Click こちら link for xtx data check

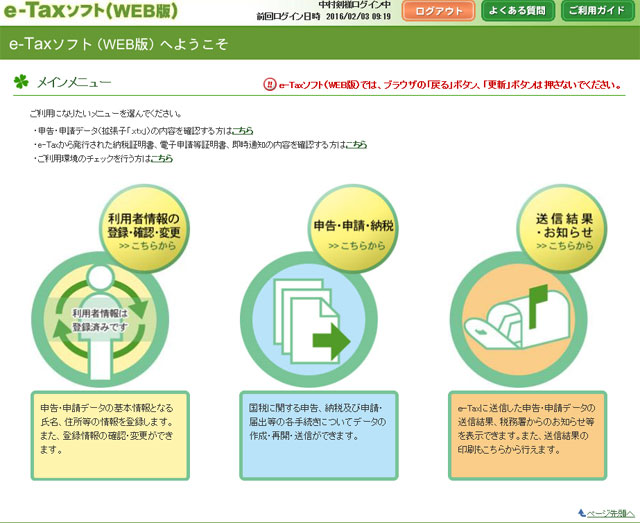coord(243,131)
